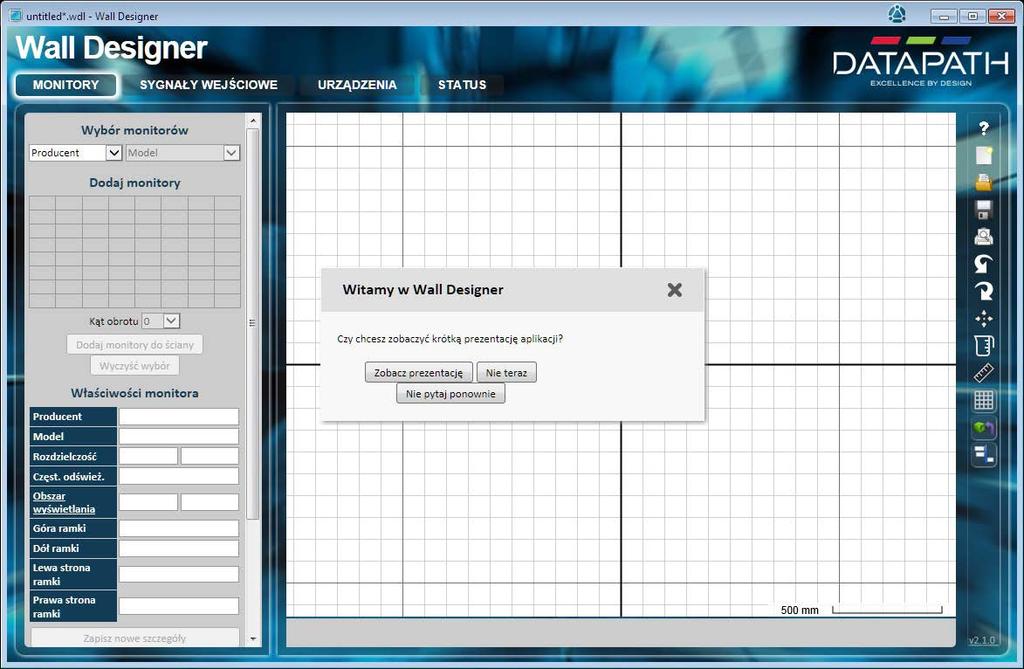1024x669 pixels.
Task: Click the first Rozdzielczość input field
Action: pyautogui.click(x=148, y=456)
